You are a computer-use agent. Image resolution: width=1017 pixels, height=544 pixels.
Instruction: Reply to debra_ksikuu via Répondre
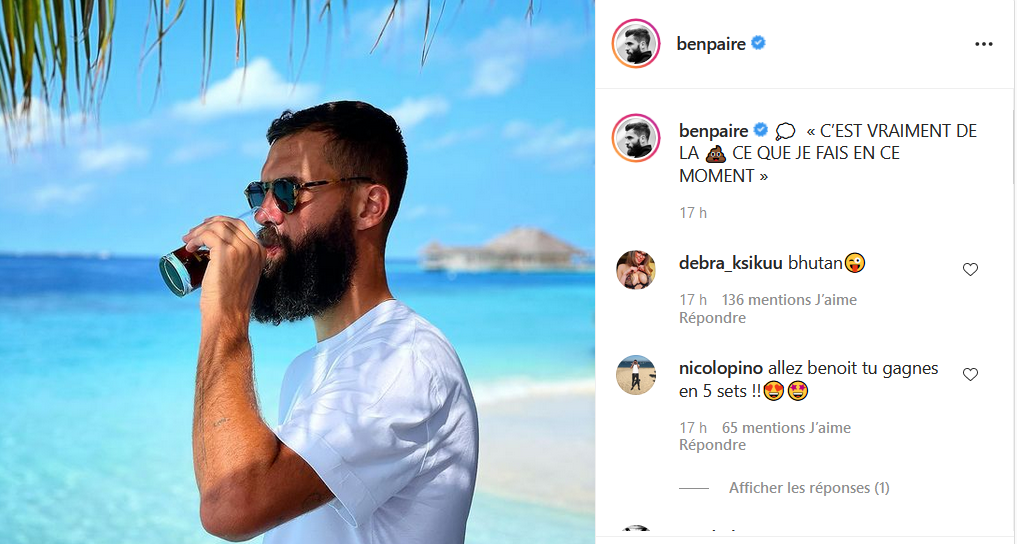712,318
